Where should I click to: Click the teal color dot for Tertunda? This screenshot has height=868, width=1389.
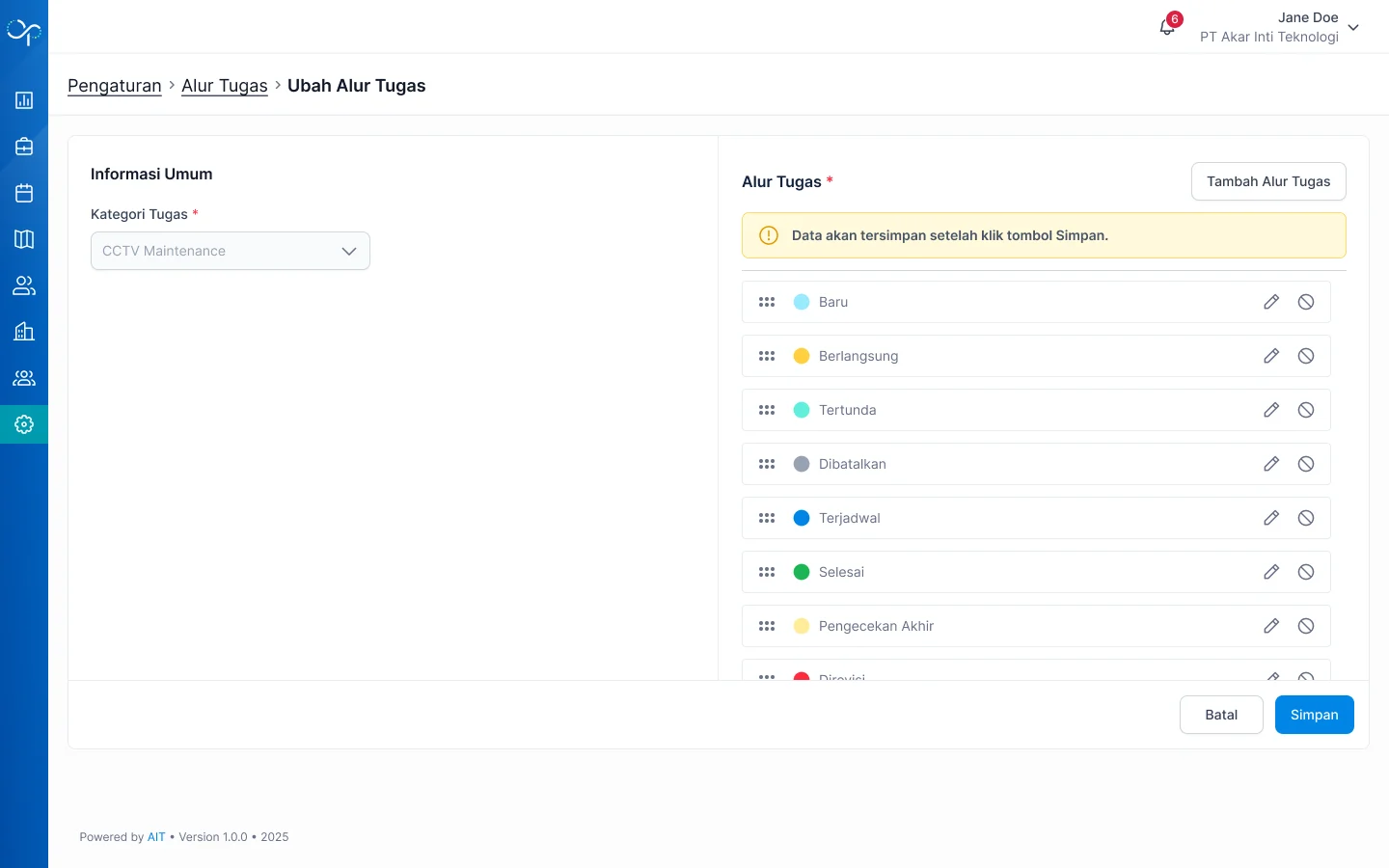pos(802,410)
